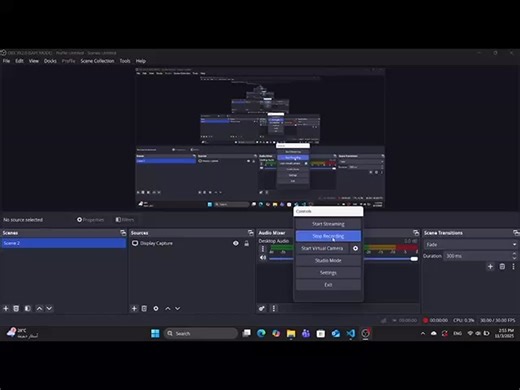Viewport: 520px width, 390px height.
Task: Open the weather widget on the taskbar
Action: 22,333
